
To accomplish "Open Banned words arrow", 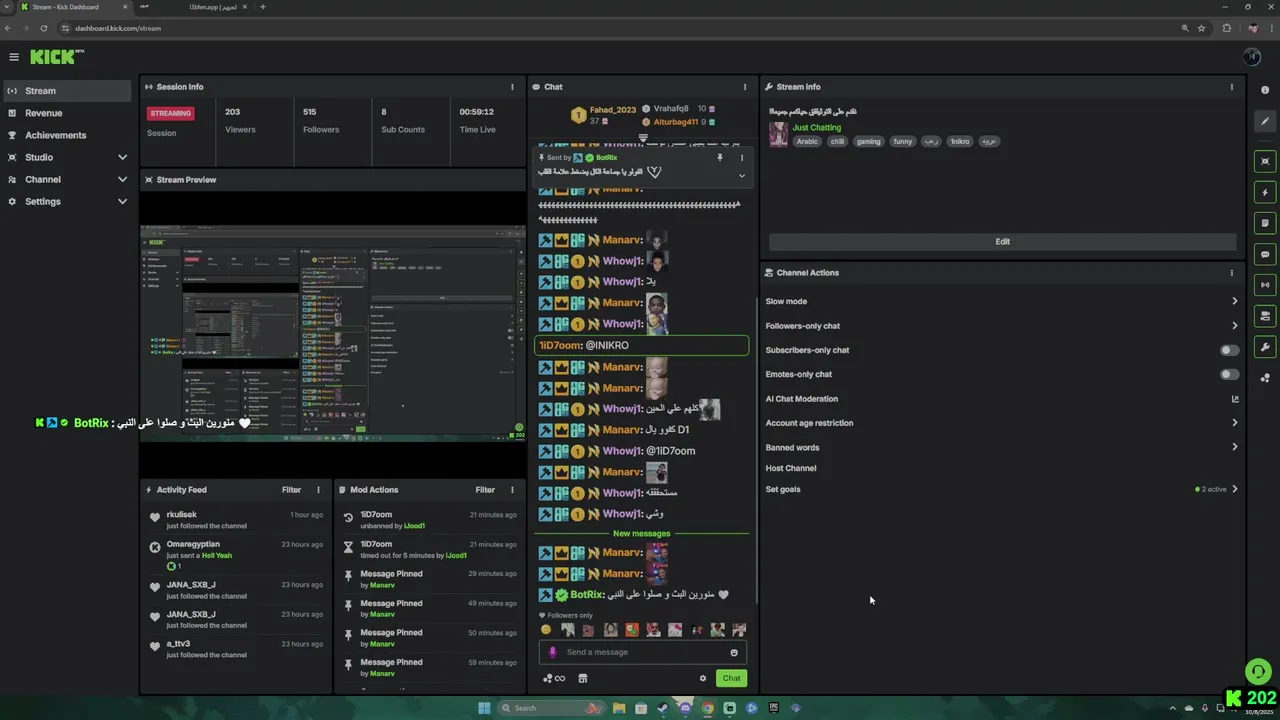I will click(1234, 447).
